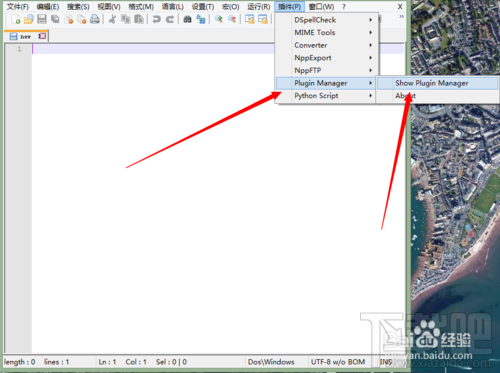This screenshot has height=373, width=500.
Task: Click the Print toolbar icon
Action: coord(95,19)
